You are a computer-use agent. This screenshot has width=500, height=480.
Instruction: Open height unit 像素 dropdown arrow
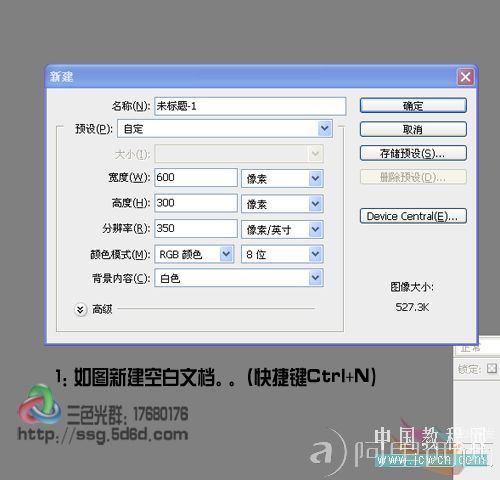click(315, 204)
